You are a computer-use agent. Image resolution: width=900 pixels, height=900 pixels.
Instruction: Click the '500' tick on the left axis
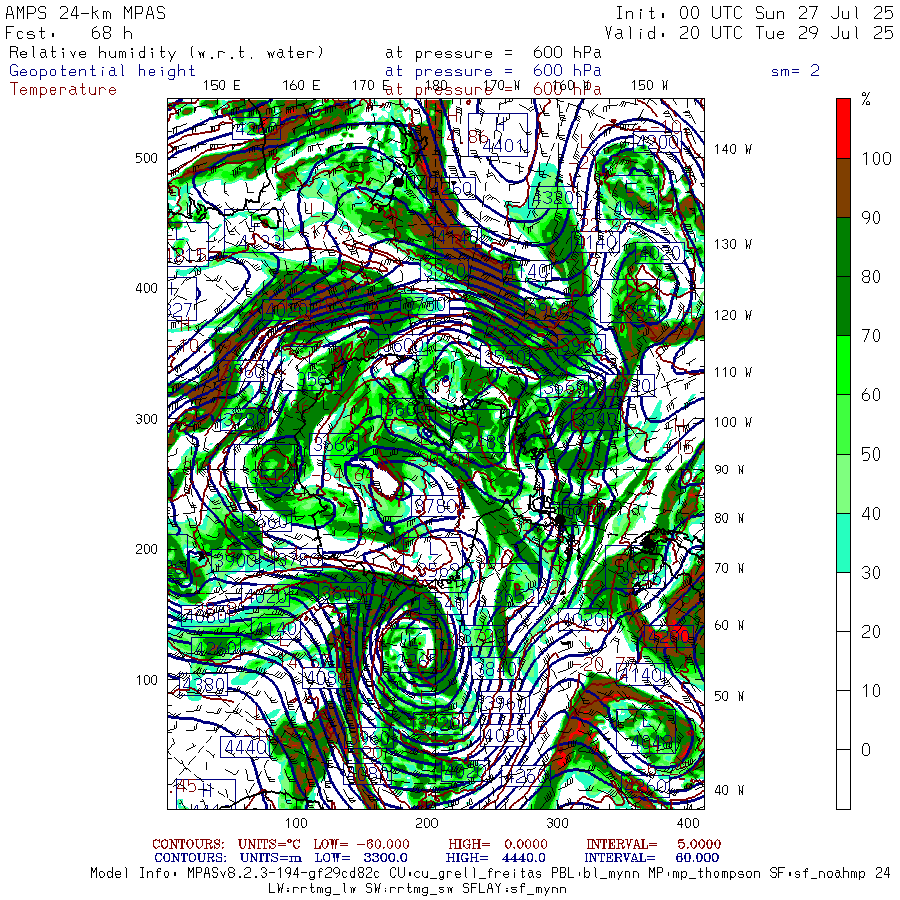pyautogui.click(x=146, y=158)
